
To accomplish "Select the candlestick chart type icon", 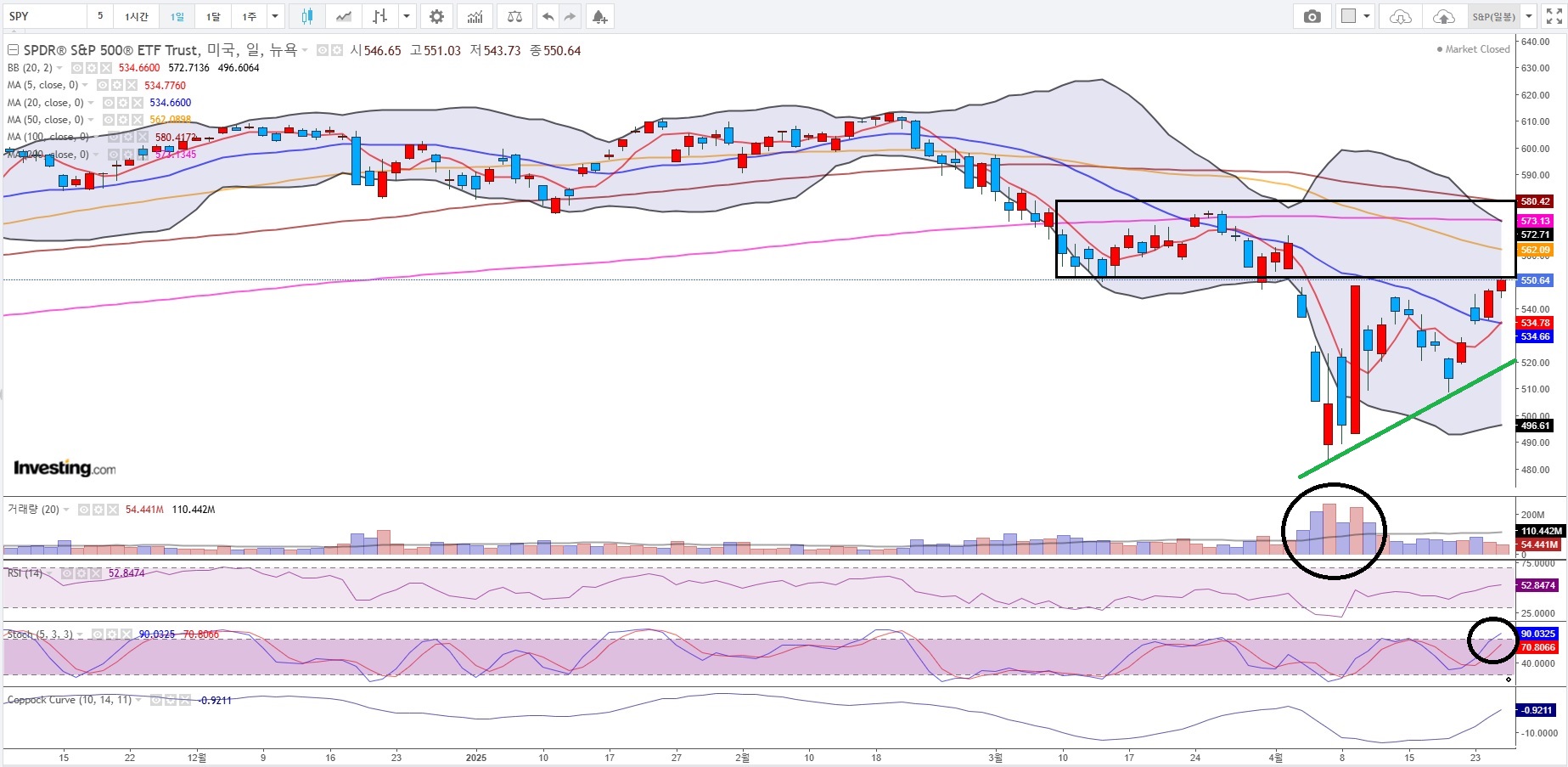I will tap(306, 16).
